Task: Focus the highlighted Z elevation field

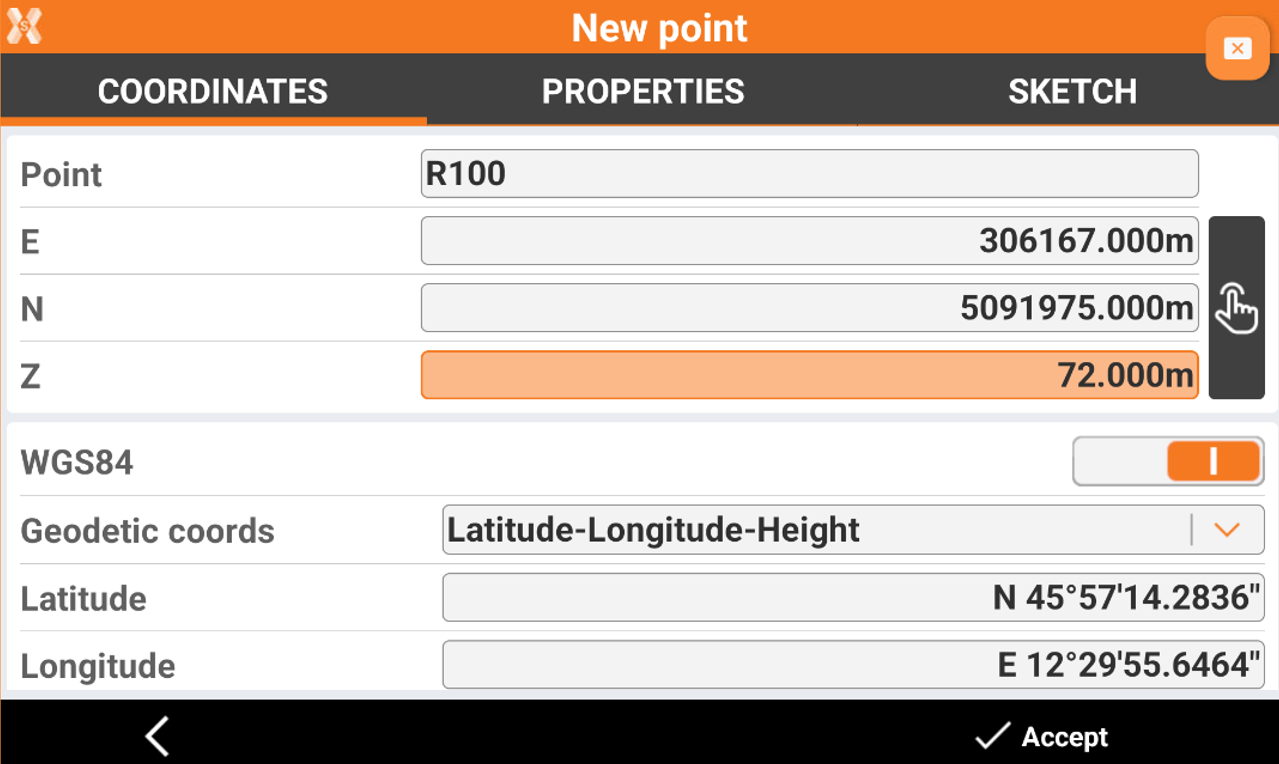Action: pos(809,375)
